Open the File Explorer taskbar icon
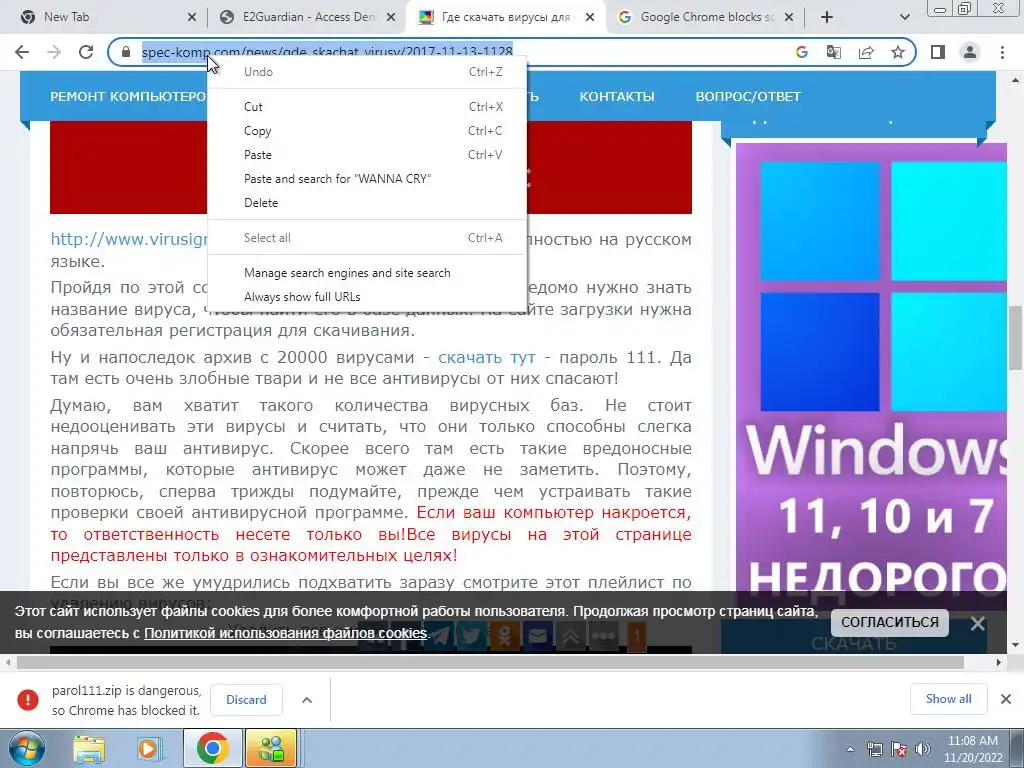Screen dimensions: 1024x768 point(89,749)
